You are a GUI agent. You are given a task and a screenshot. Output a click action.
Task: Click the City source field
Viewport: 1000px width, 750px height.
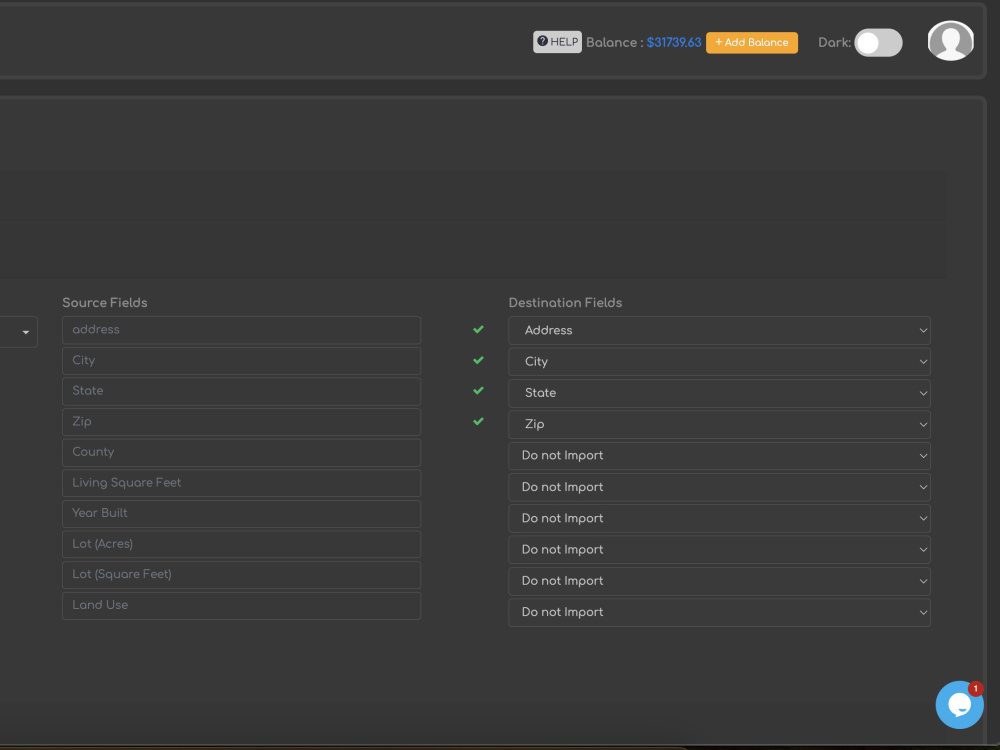click(241, 360)
